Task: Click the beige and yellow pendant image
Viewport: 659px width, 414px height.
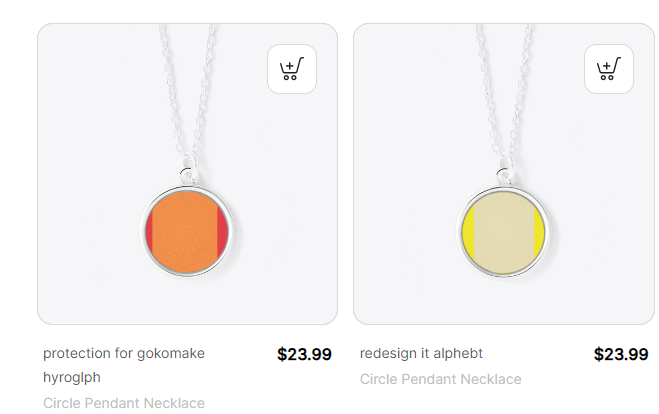Action: pyautogui.click(x=504, y=174)
